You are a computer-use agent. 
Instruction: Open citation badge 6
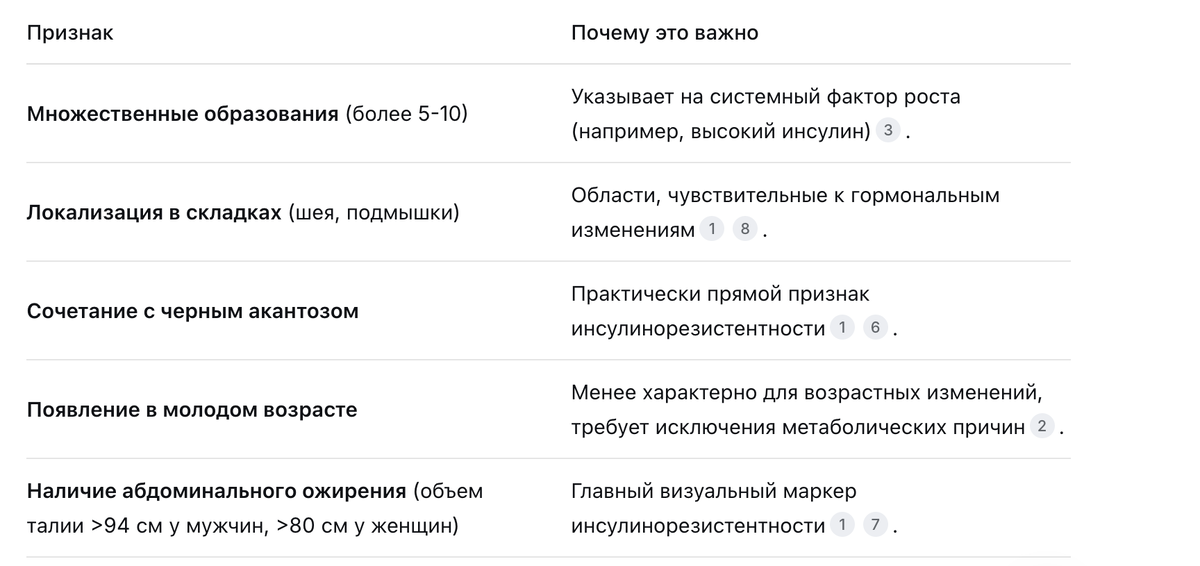pyautogui.click(x=875, y=328)
